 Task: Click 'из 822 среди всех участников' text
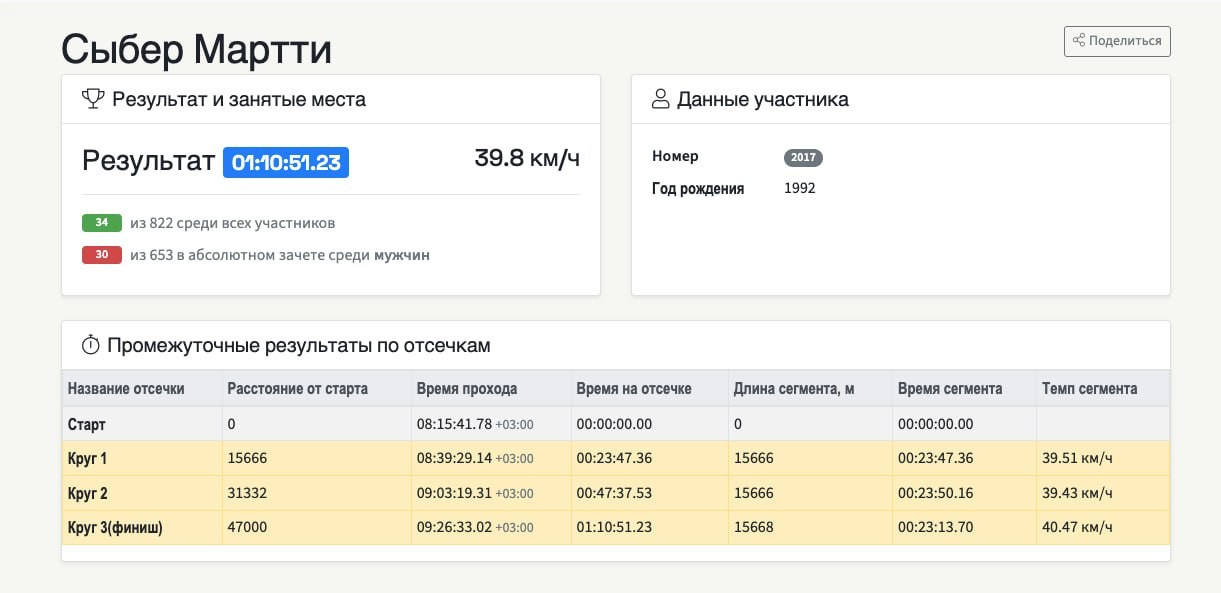233,223
